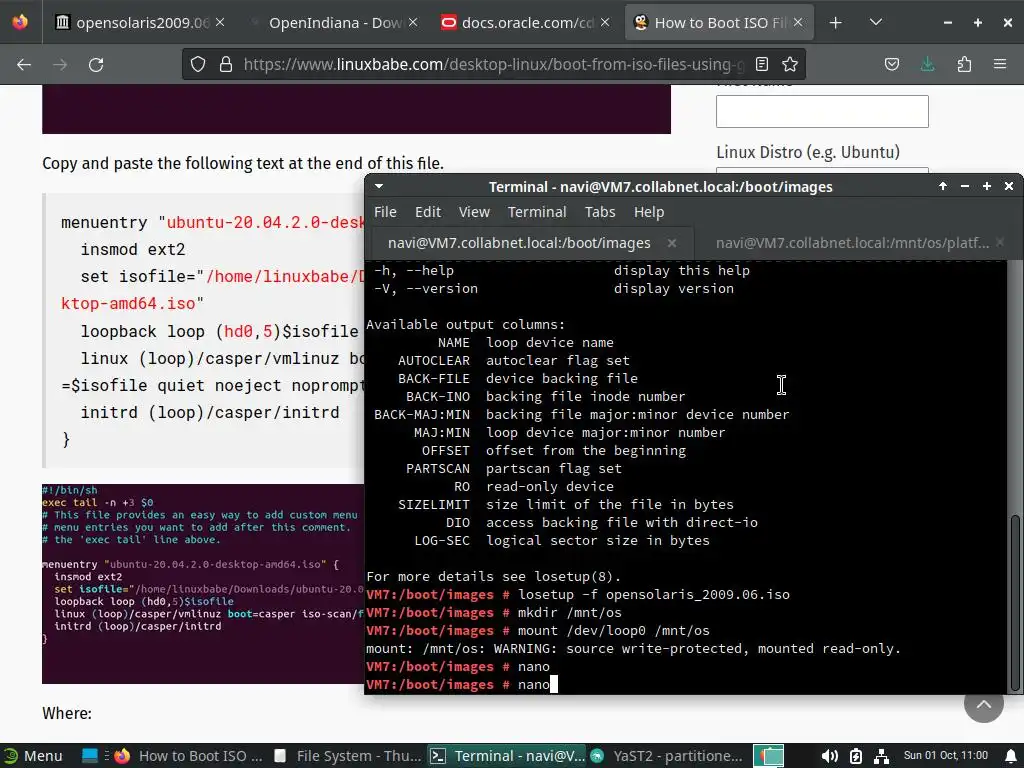Click the show desktop icon in the taskbar

(89, 756)
